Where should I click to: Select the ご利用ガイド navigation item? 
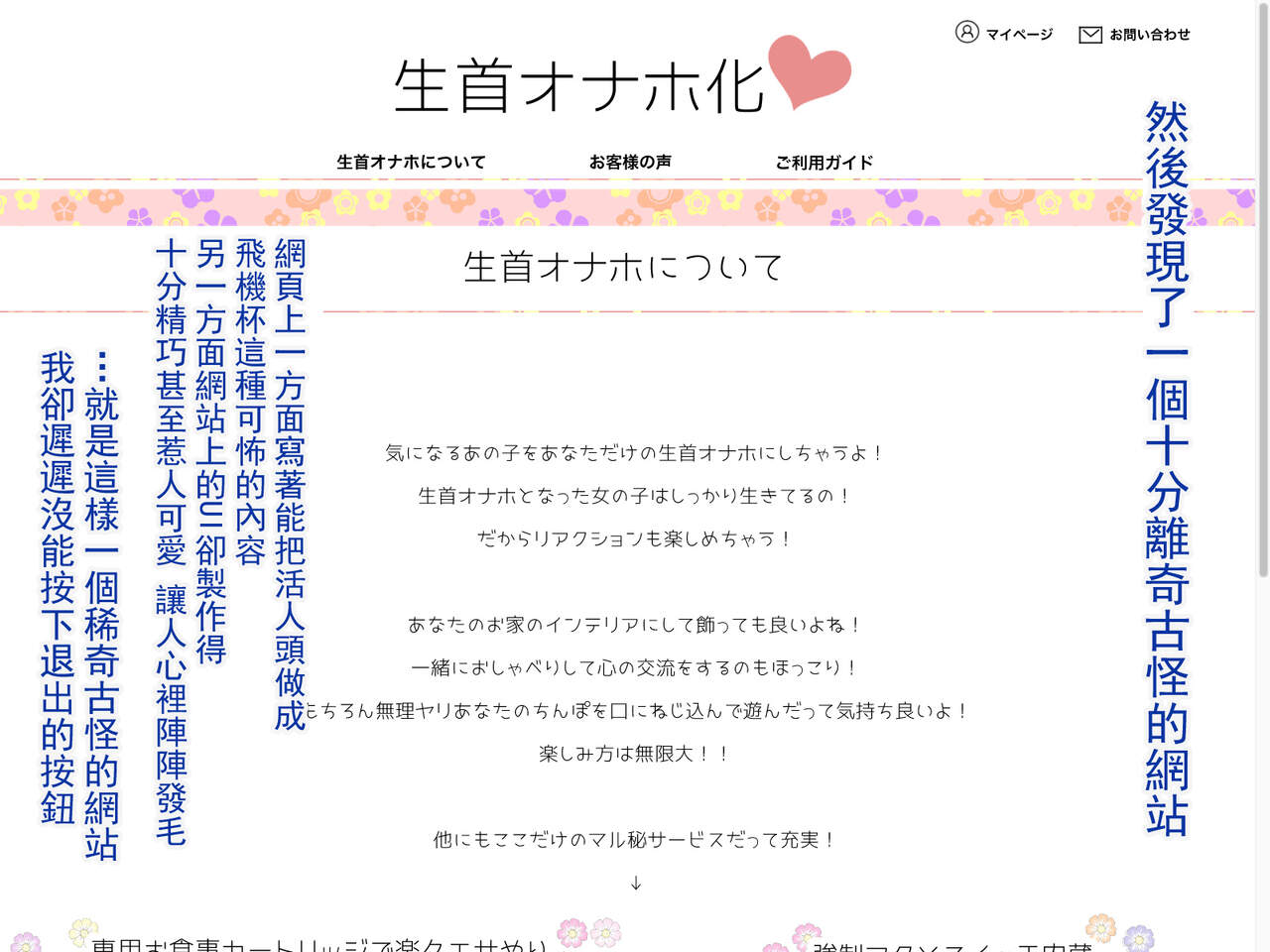825,163
